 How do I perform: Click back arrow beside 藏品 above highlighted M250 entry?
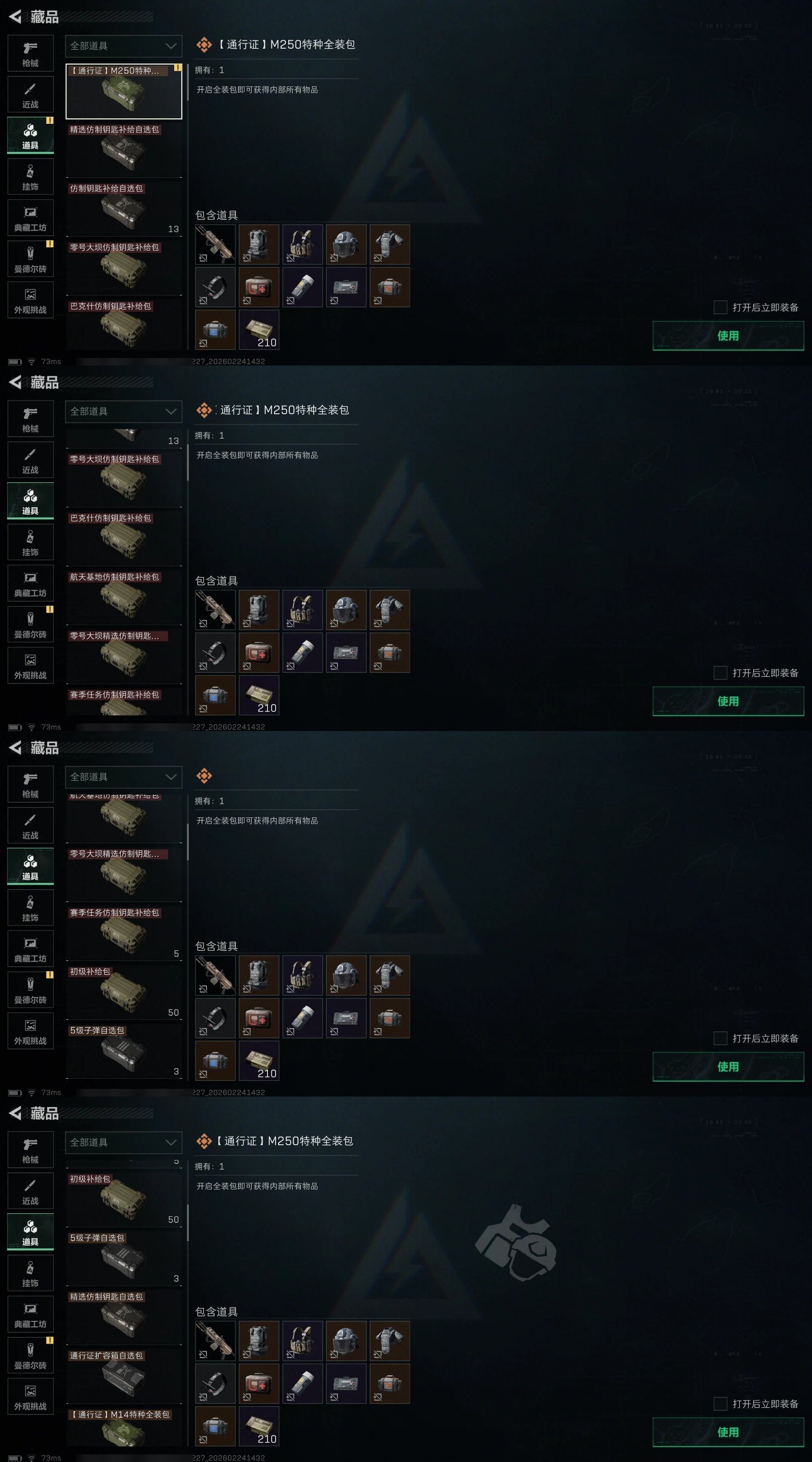(x=15, y=16)
